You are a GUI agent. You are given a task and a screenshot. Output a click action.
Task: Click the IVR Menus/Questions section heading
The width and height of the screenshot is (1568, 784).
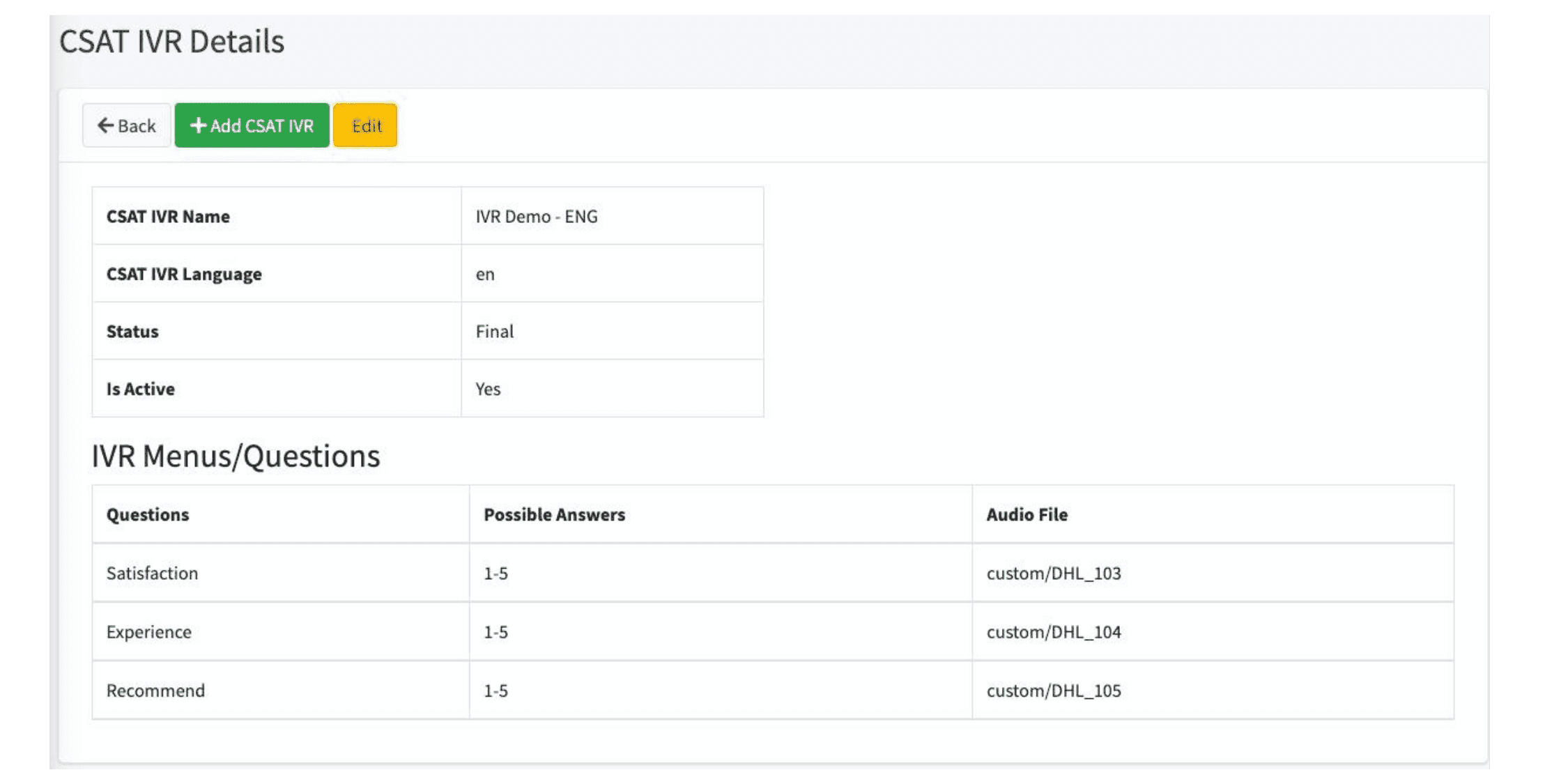[x=236, y=456]
